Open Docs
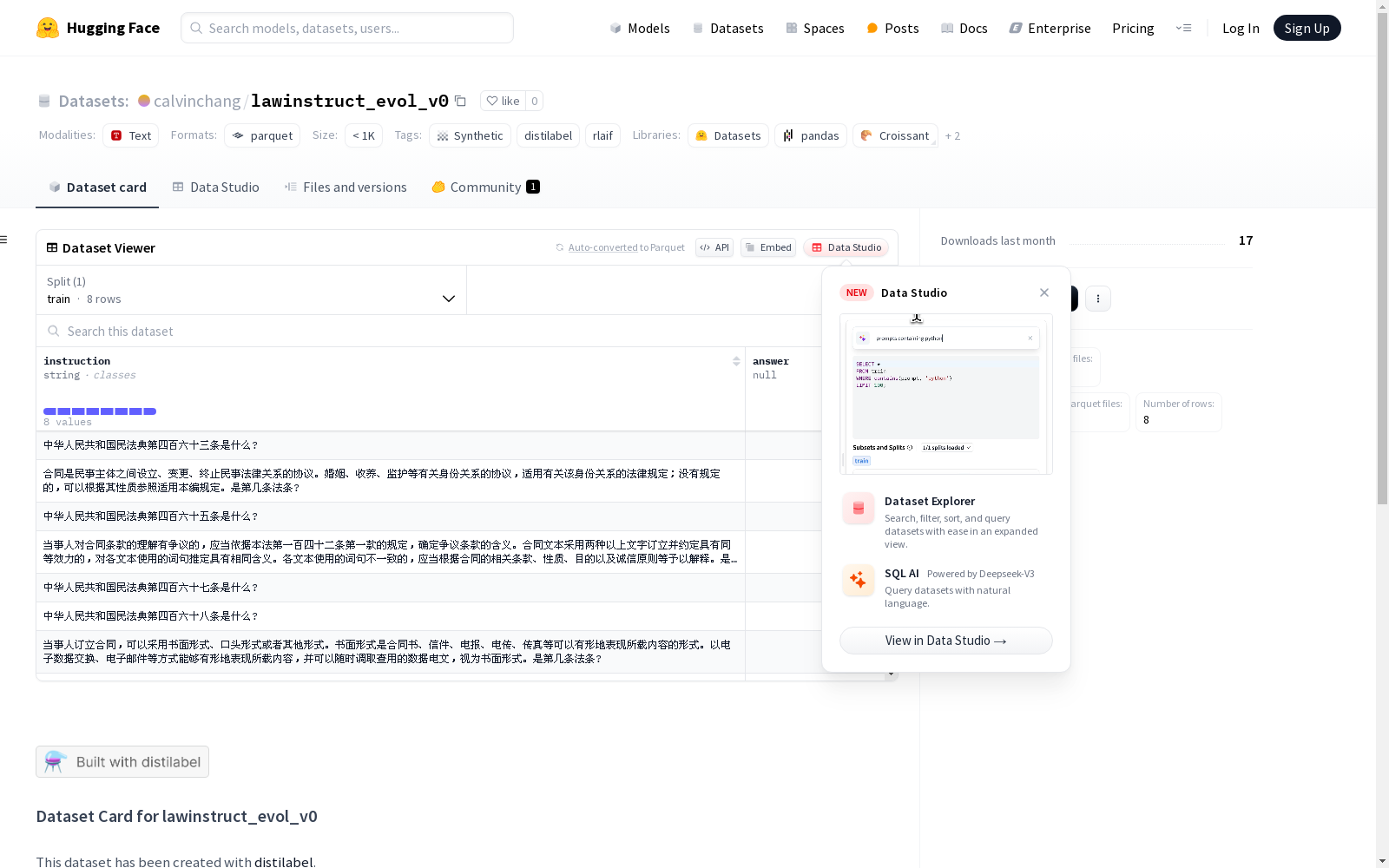Screen dimensions: 1389x868 click(x=964, y=28)
